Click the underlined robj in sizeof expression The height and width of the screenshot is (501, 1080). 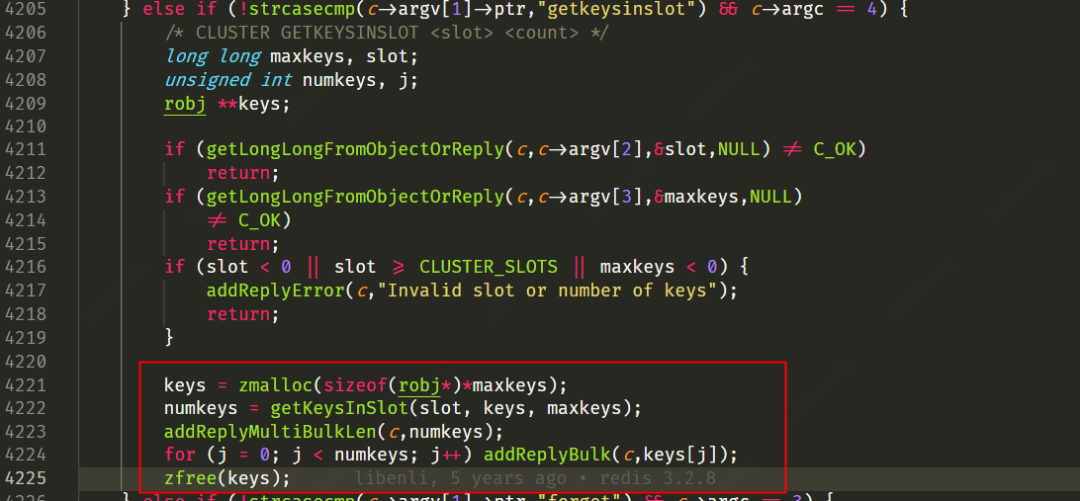(419, 385)
